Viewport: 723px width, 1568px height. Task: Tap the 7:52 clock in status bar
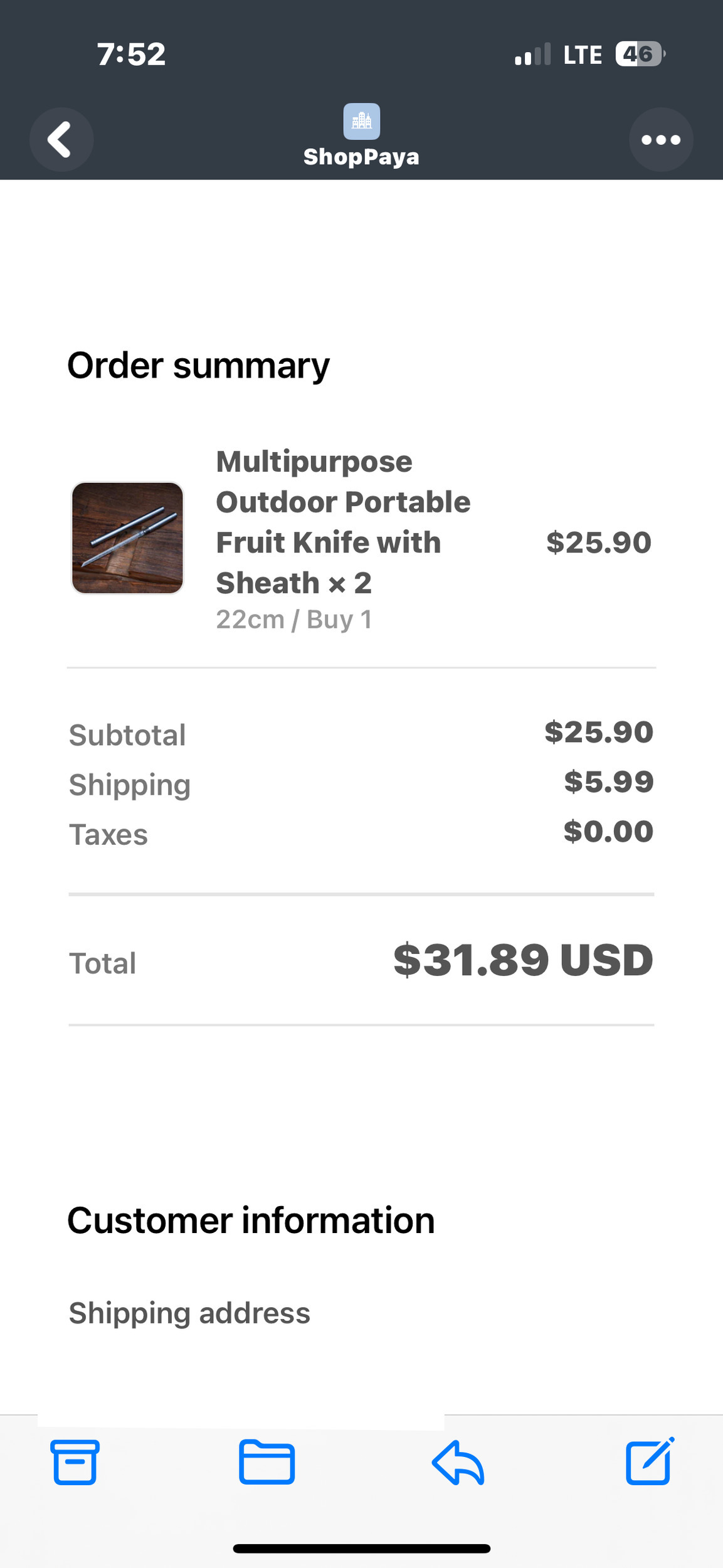pos(131,55)
